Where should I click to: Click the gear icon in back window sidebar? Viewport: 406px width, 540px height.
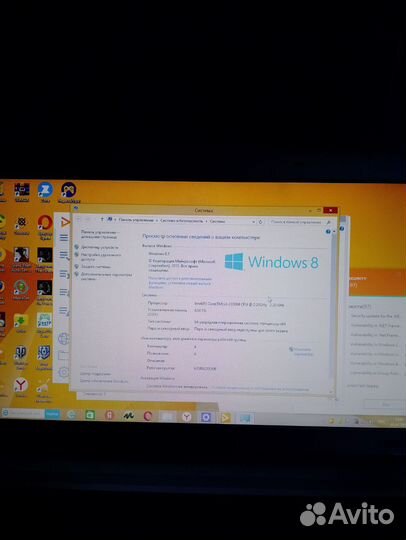point(64,372)
